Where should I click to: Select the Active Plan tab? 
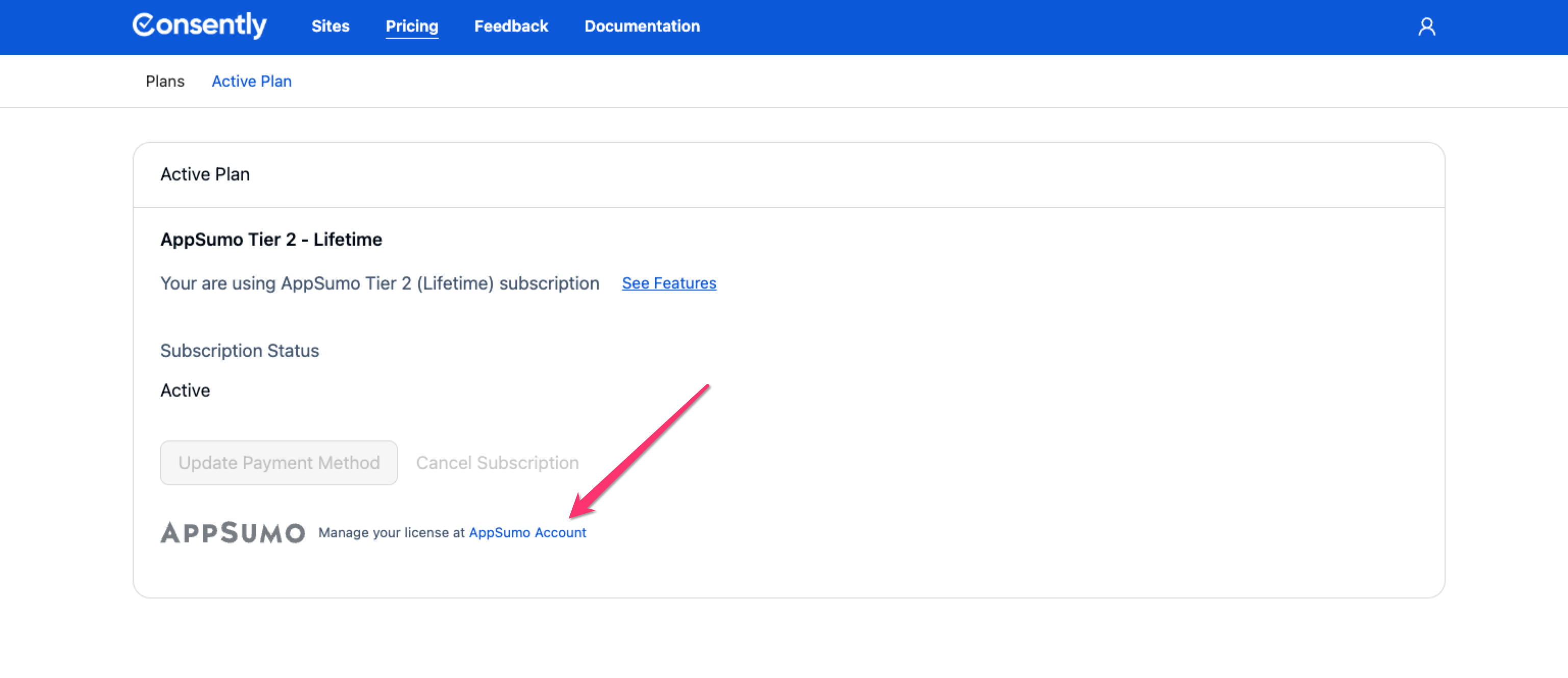pyautogui.click(x=251, y=81)
